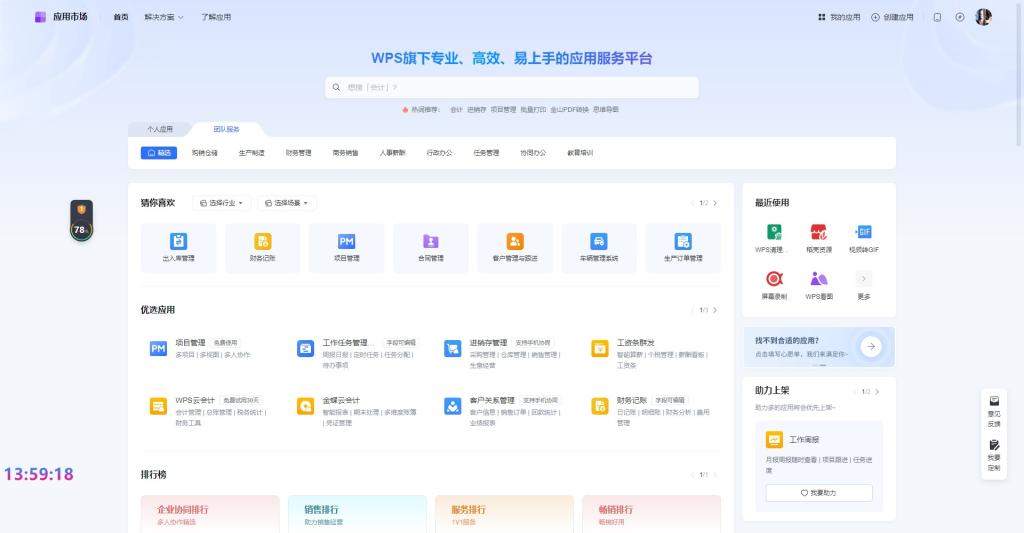Open the 销售排行 ranking card

click(x=357, y=514)
